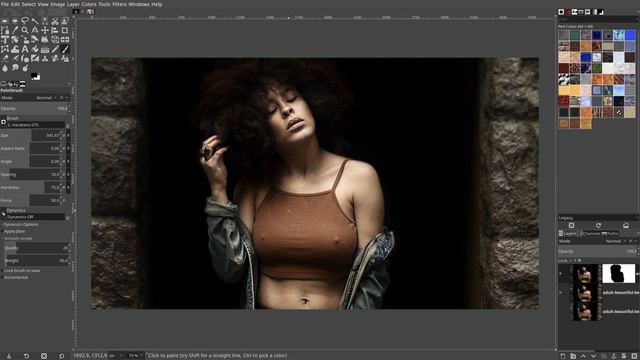Open the File menu
The image size is (640, 360).
pyautogui.click(x=4, y=4)
